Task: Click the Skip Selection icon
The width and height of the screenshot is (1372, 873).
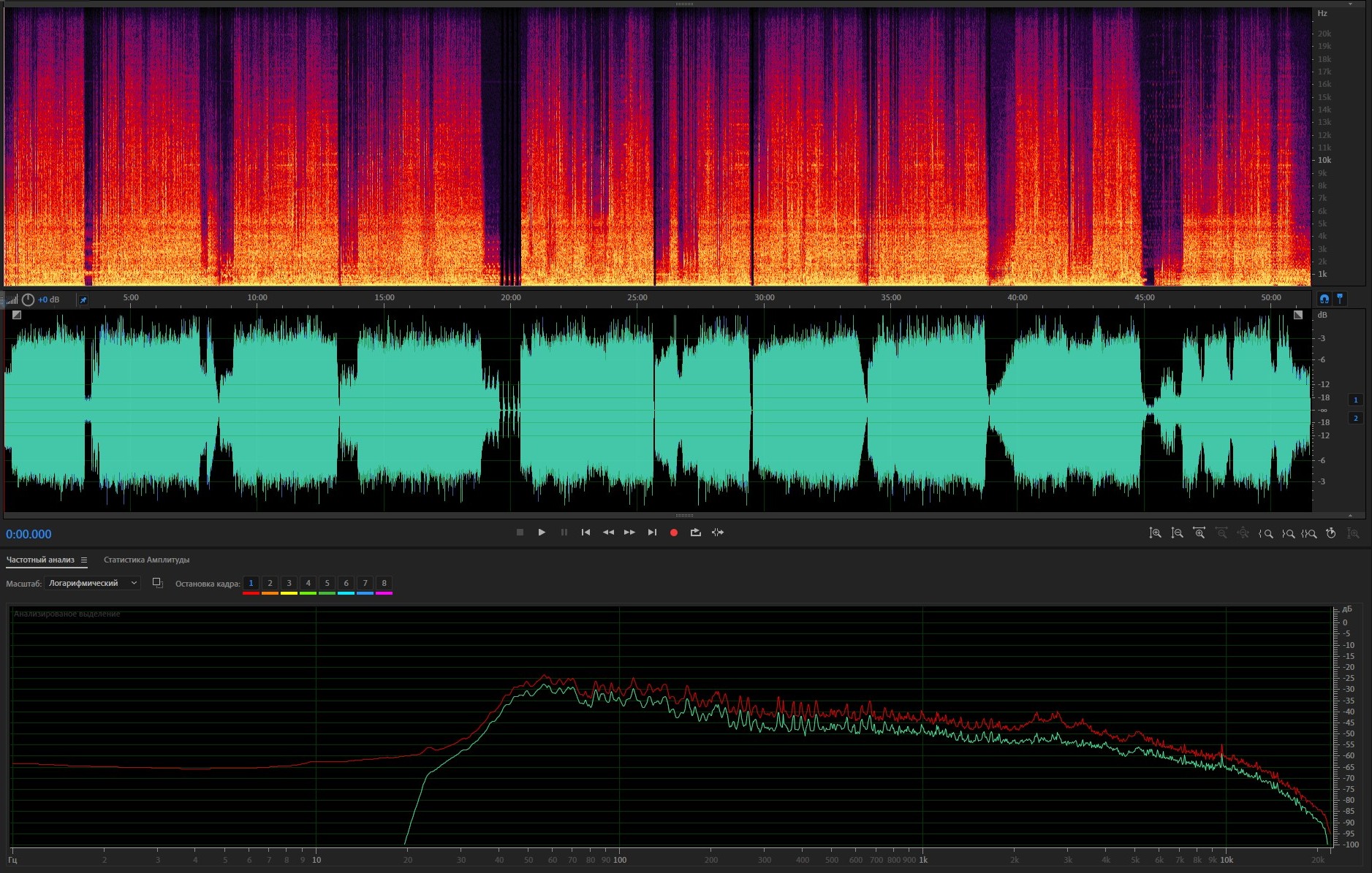Action: click(x=718, y=533)
